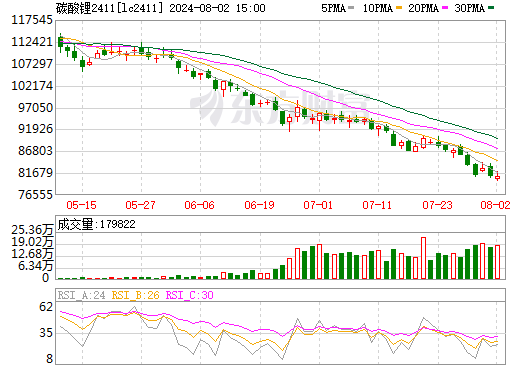Click the 成交量:179822 volume label
Screen dimensions: 520x365
(96, 224)
